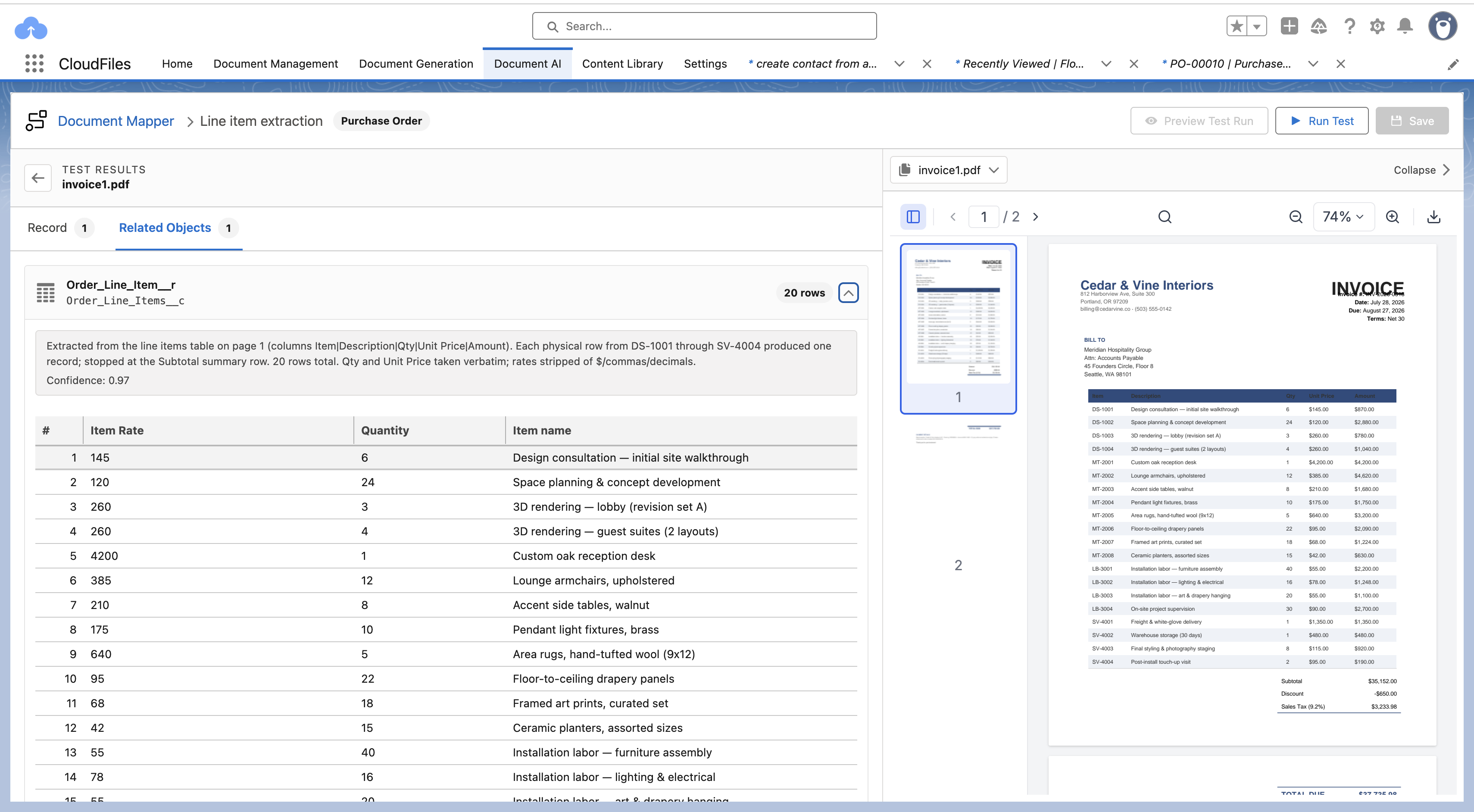This screenshot has height=812, width=1474.
Task: Click the Order_Line_Item__r table icon
Action: pyautogui.click(x=46, y=292)
